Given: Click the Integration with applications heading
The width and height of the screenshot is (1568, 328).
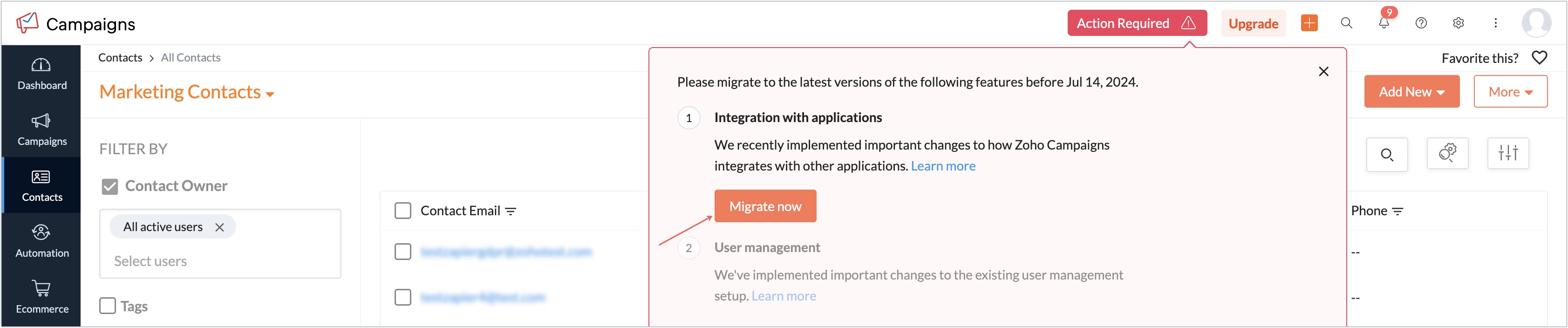Looking at the screenshot, I should [x=798, y=117].
